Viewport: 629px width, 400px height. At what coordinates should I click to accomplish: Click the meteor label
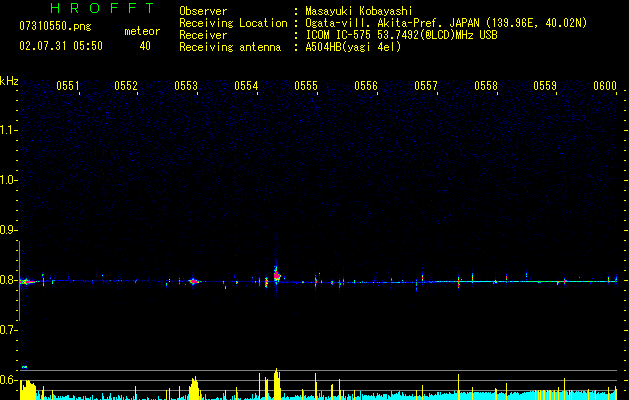coord(142,31)
